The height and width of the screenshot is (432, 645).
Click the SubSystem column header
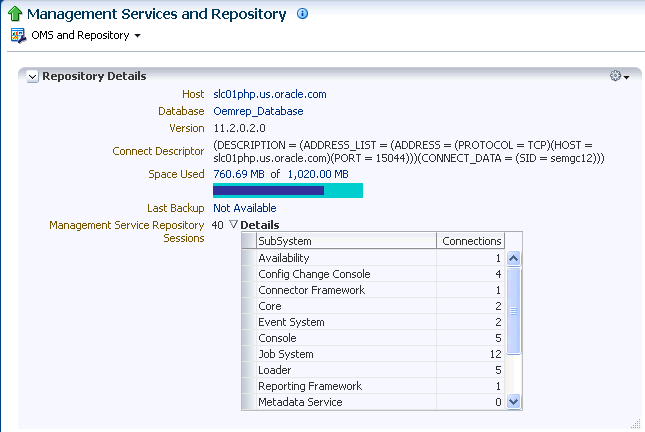tap(346, 241)
